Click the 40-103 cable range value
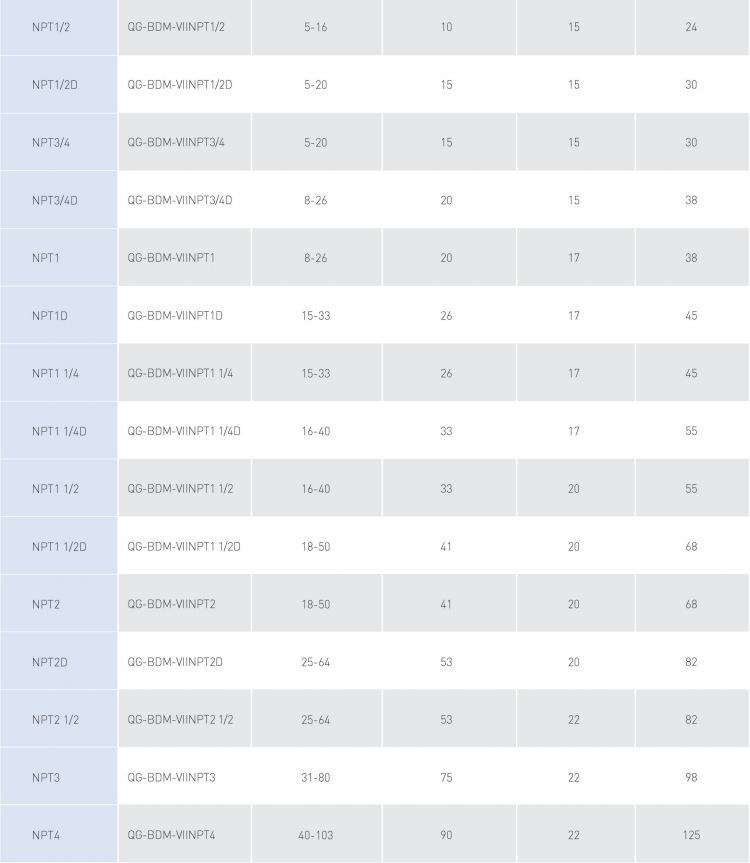The width and height of the screenshot is (750, 863). (316, 835)
